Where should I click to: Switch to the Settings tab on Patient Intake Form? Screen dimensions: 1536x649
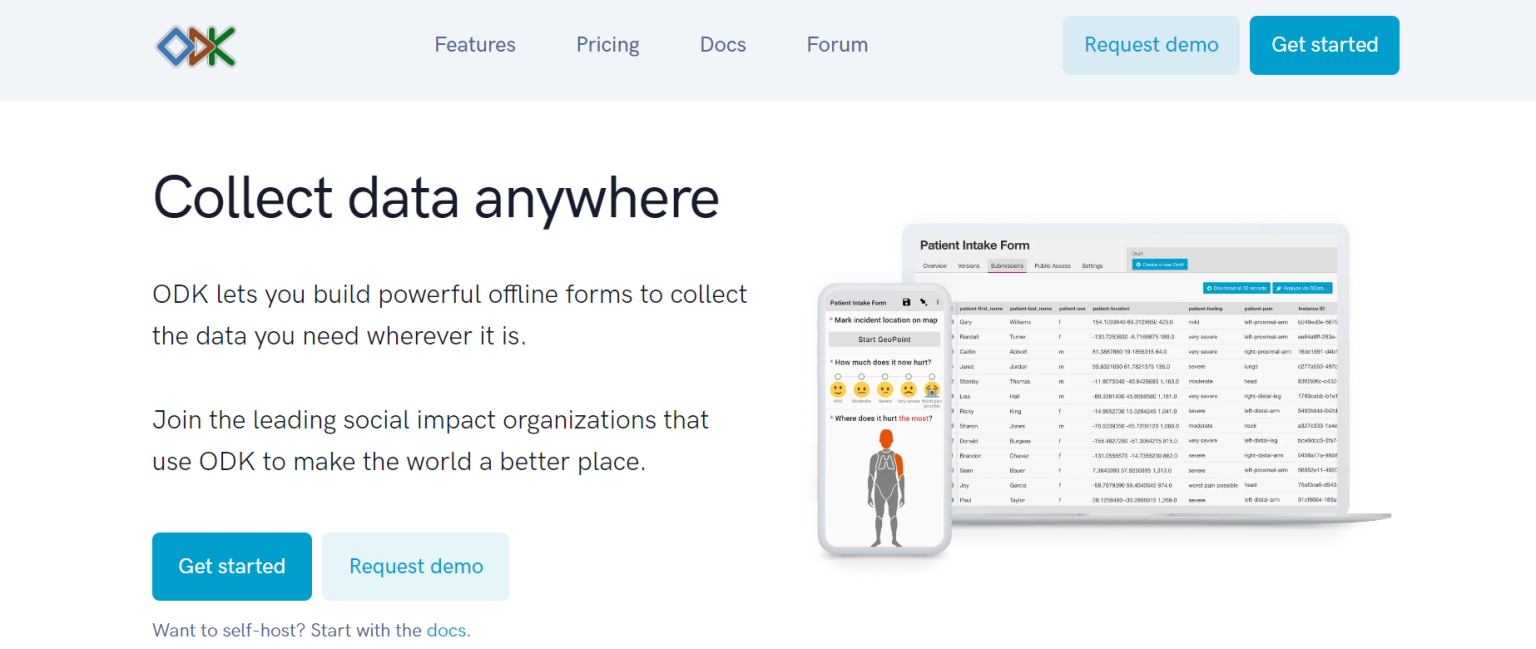click(x=1092, y=265)
